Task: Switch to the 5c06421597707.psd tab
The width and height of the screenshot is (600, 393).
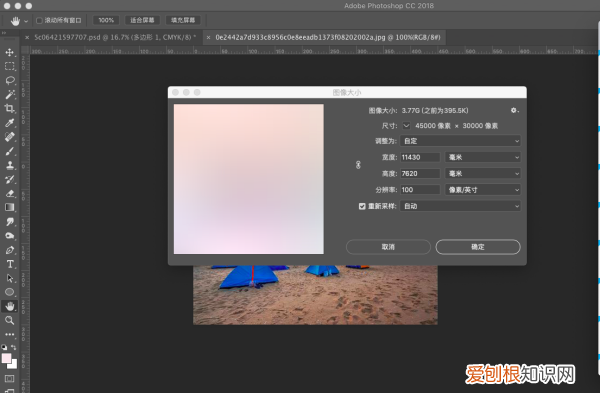Action: [115, 38]
